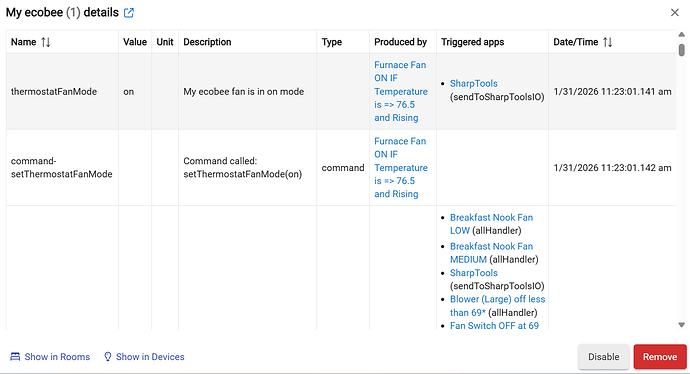Click the 'command' type cell
Screen dimensions: 690x374
[x=343, y=168]
